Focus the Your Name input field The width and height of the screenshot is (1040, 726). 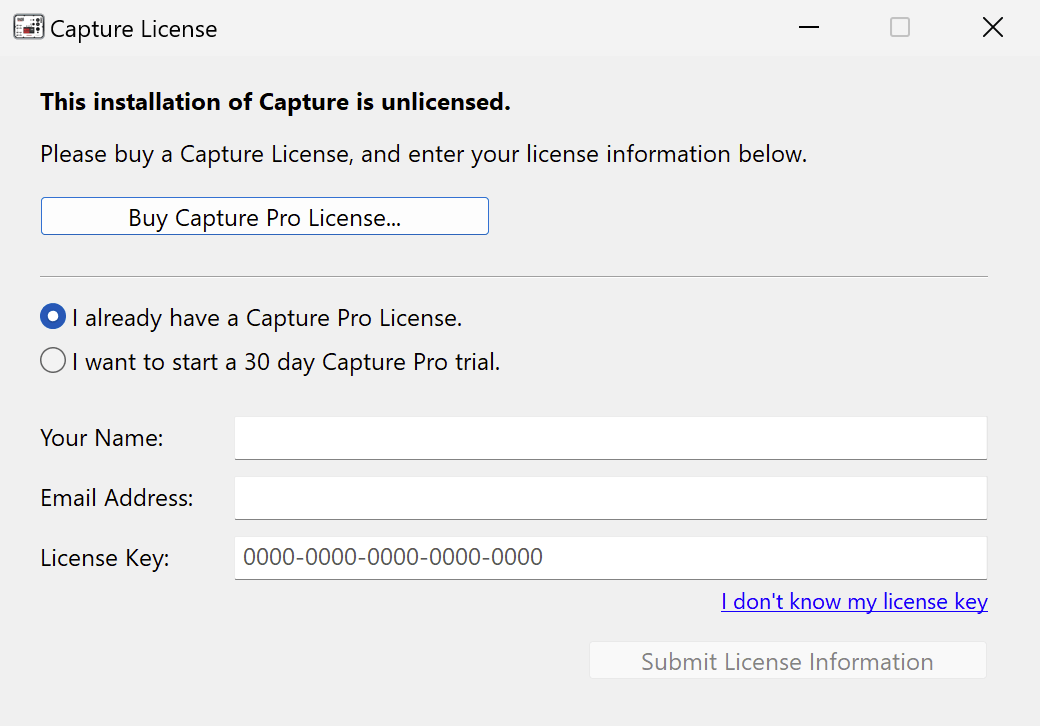(x=611, y=438)
